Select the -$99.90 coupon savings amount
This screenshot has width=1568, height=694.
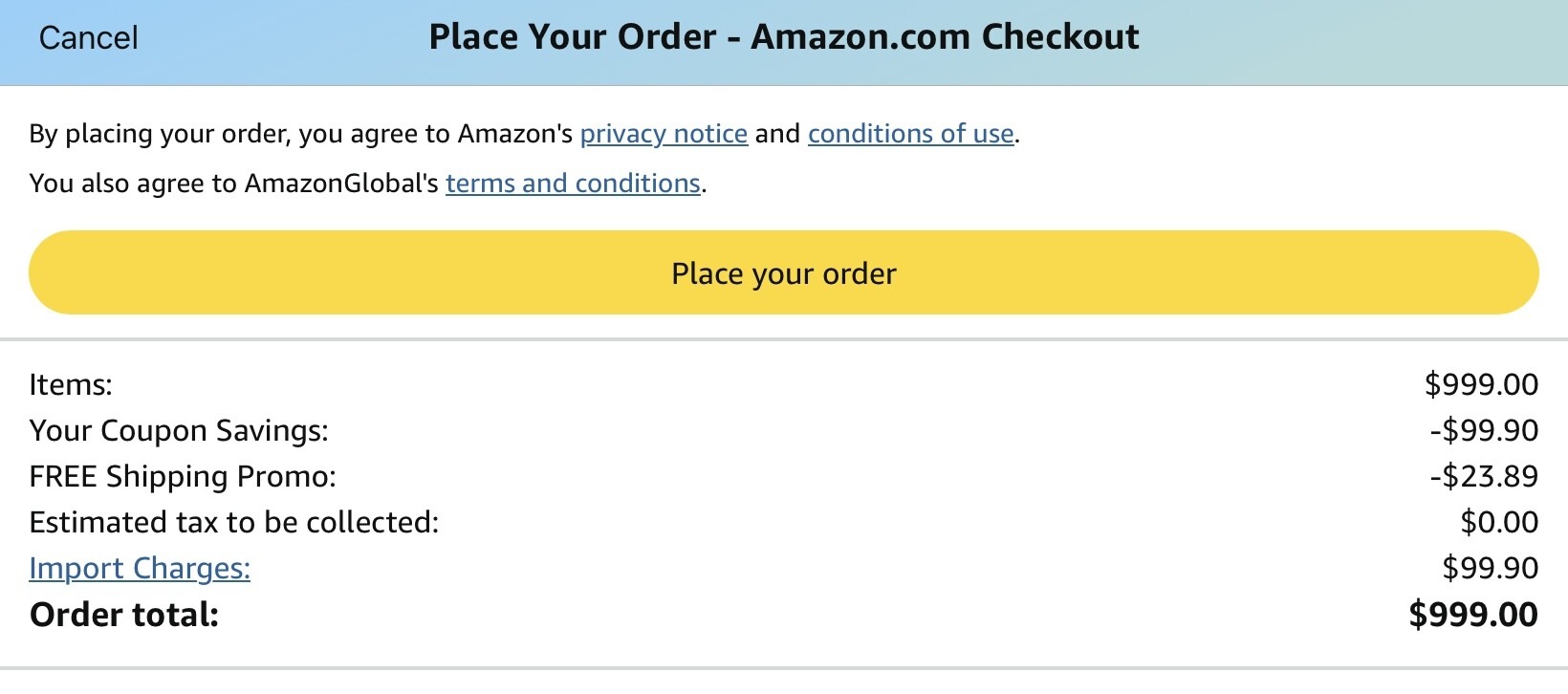[1484, 430]
